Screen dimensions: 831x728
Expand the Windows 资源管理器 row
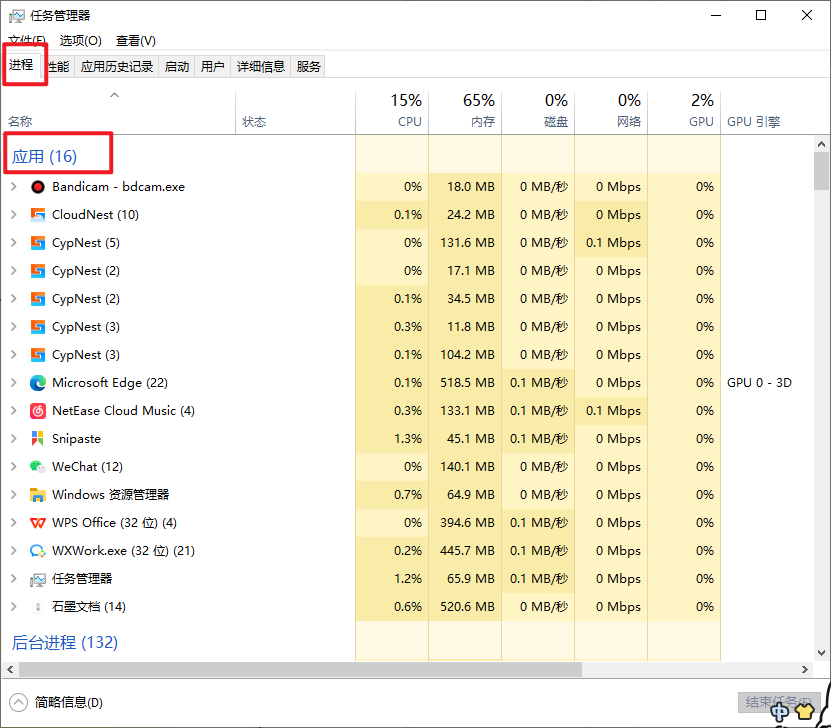[x=14, y=494]
